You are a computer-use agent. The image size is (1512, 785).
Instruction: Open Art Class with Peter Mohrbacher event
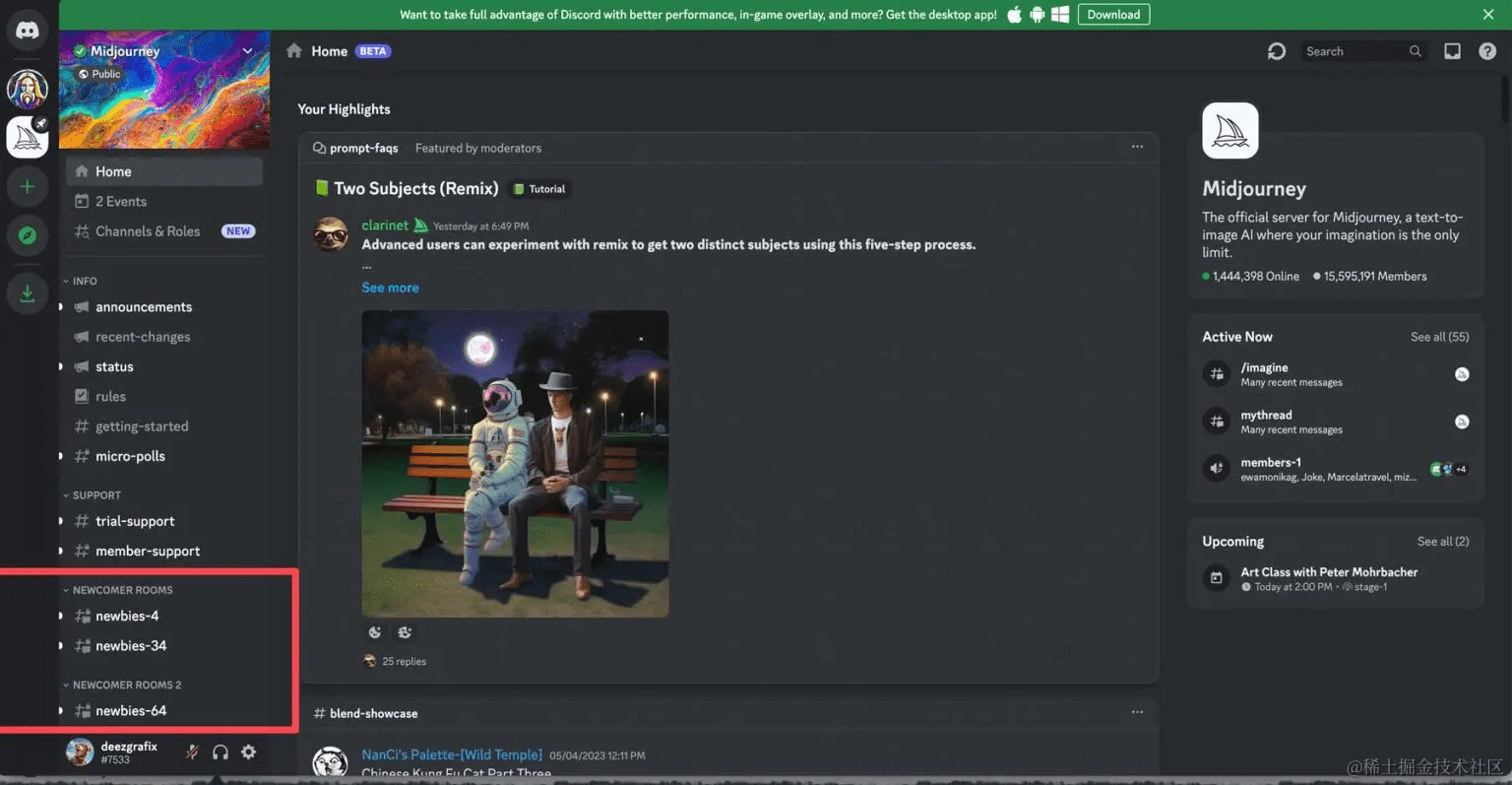[x=1329, y=572]
